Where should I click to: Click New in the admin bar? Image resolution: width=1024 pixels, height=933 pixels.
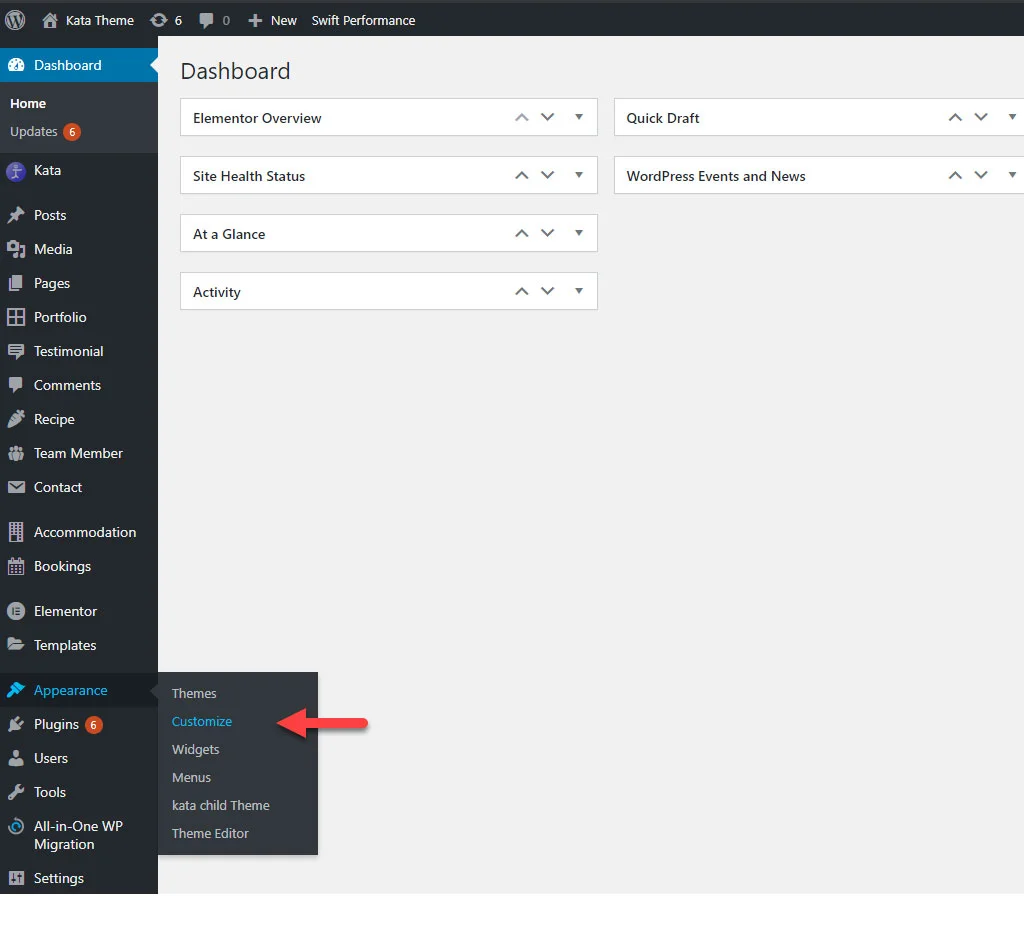[x=283, y=21]
